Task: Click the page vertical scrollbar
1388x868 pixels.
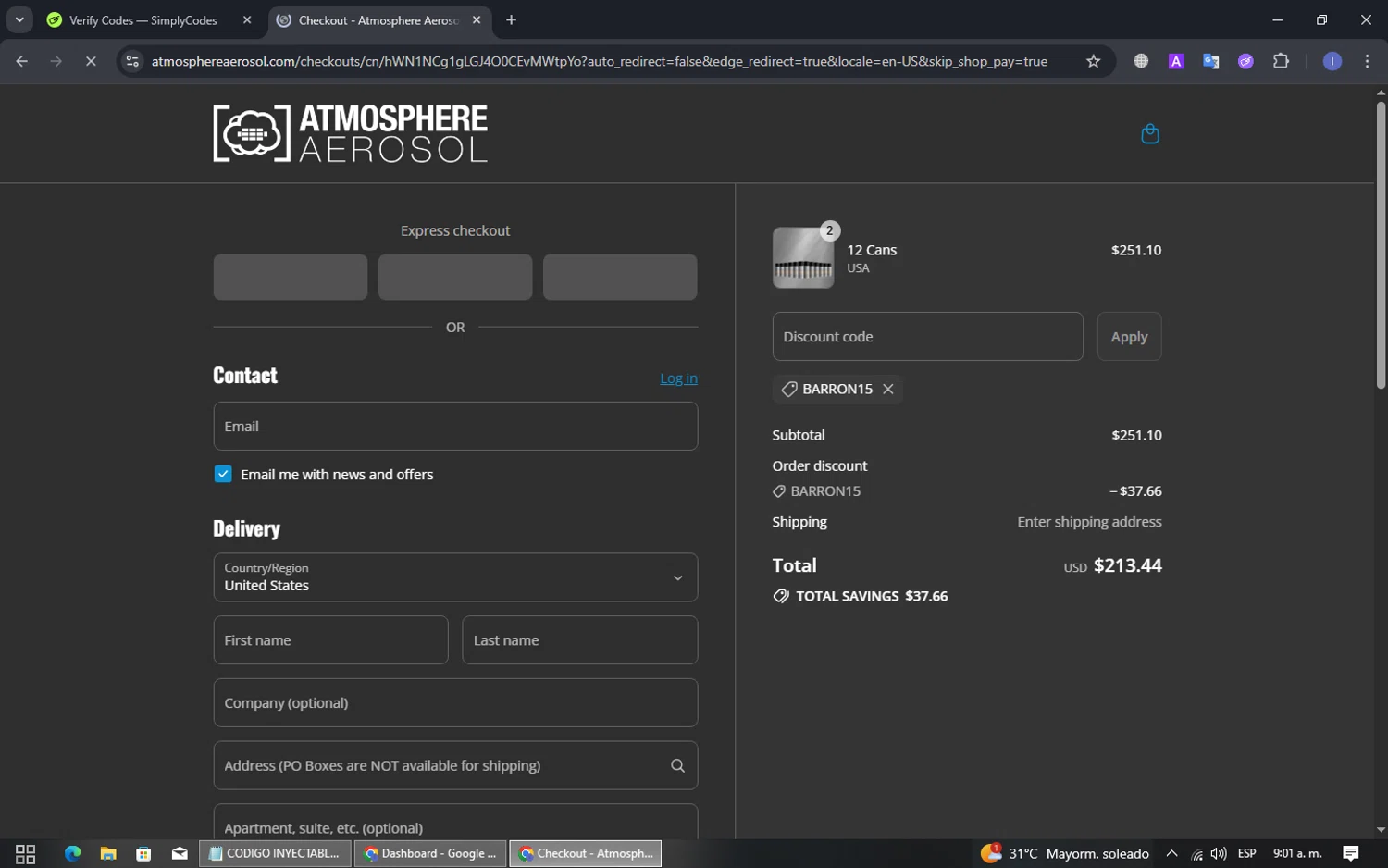Action: pyautogui.click(x=1381, y=245)
